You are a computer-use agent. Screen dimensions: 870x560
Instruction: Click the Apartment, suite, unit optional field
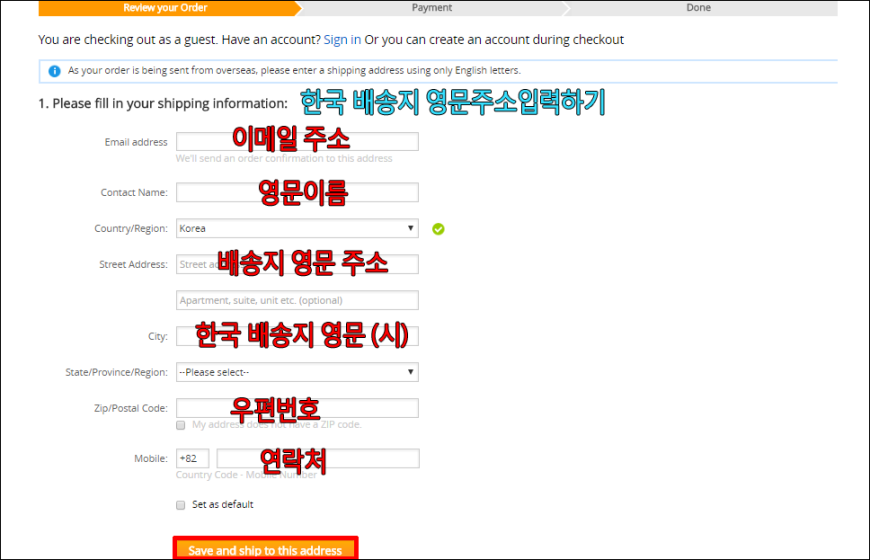[x=297, y=300]
